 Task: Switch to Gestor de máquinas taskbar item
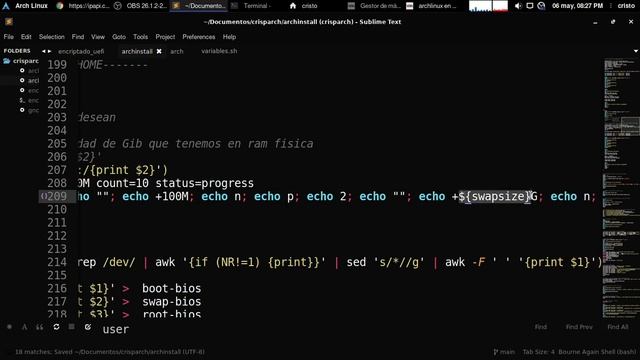[x=374, y=6]
